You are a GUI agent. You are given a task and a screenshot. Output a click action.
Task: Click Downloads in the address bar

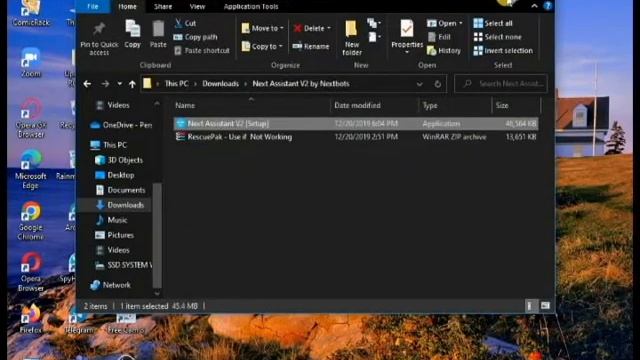(220, 84)
